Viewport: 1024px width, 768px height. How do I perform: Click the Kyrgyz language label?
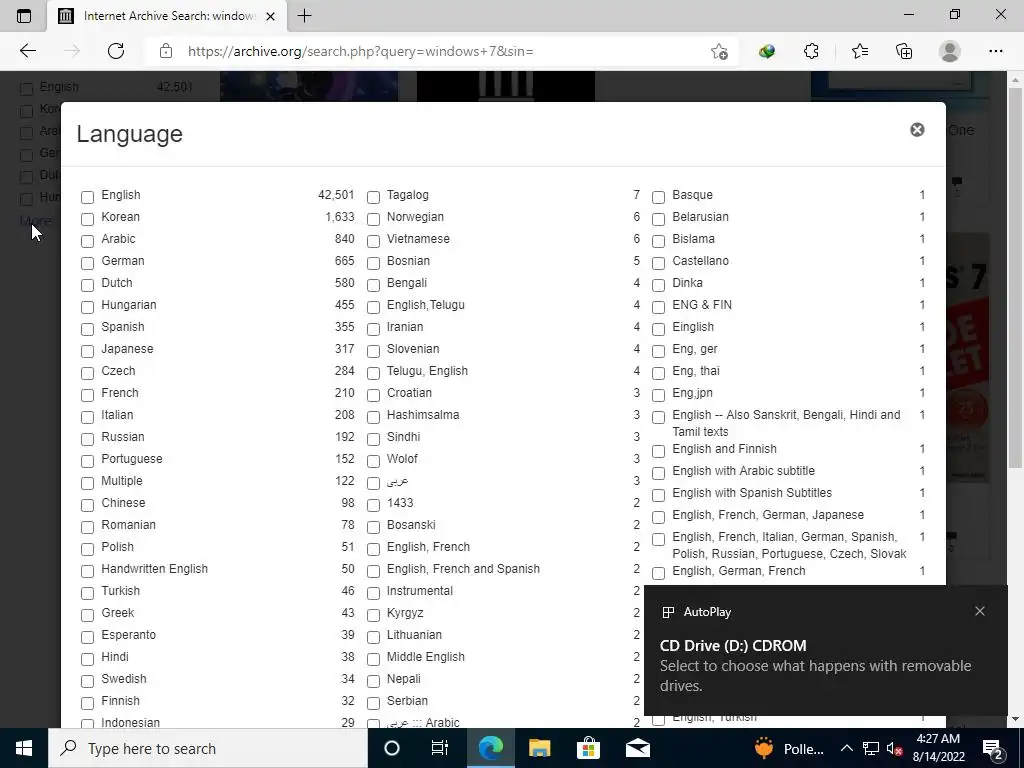405,613
